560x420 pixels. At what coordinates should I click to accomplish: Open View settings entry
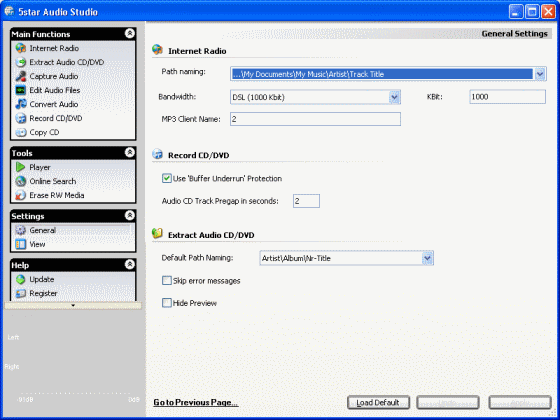click(x=38, y=244)
